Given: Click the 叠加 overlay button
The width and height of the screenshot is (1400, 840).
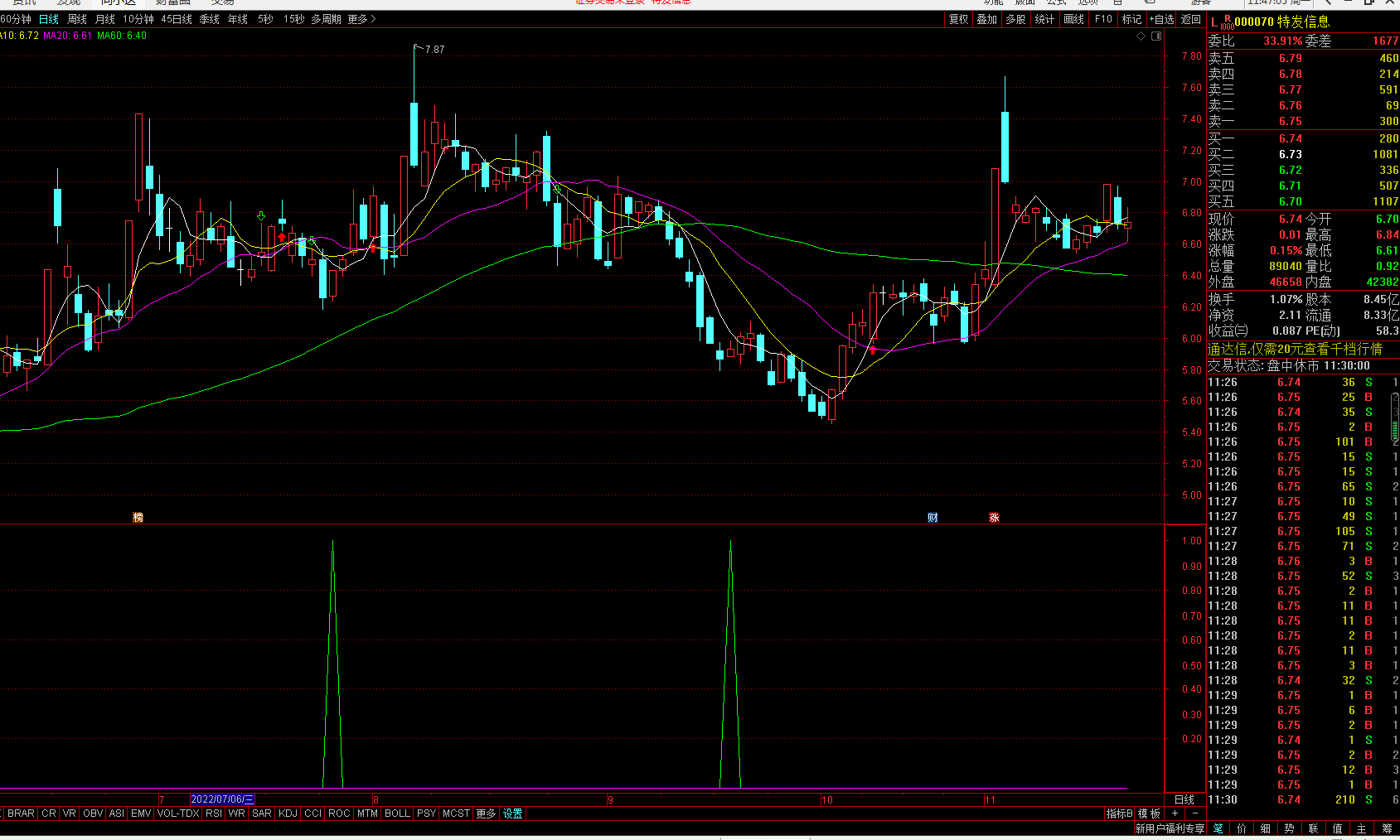Looking at the screenshot, I should pyautogui.click(x=987, y=19).
